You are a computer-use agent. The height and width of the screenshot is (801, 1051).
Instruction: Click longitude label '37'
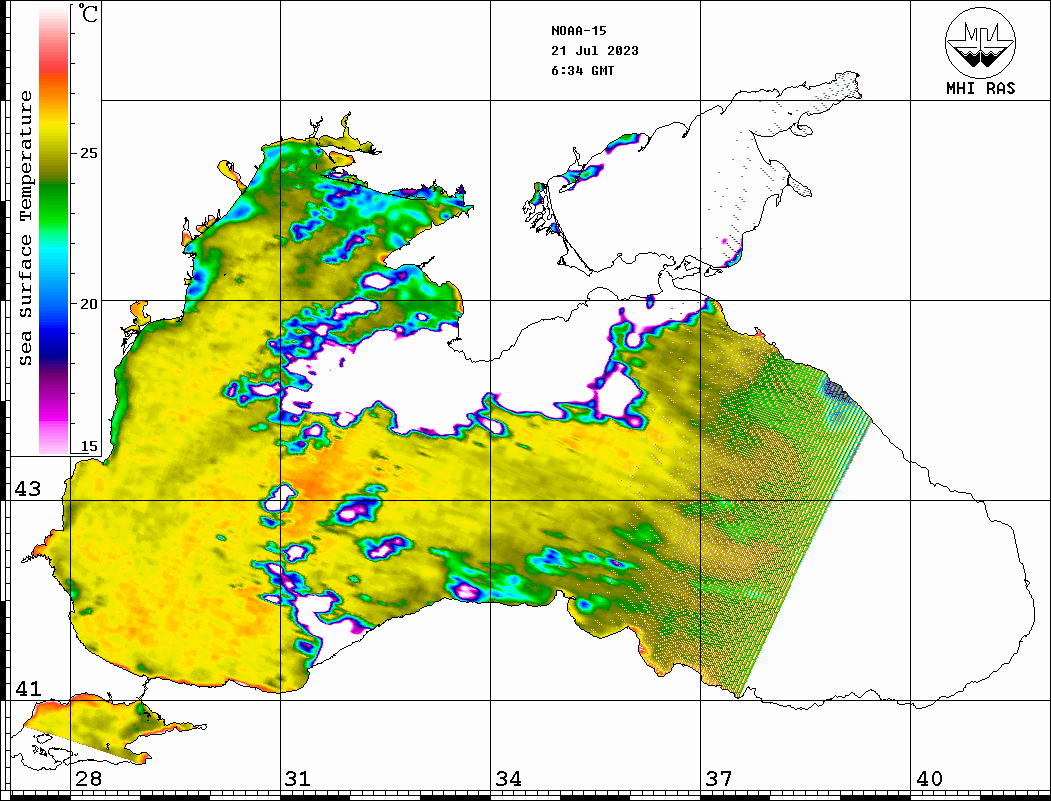pos(719,779)
